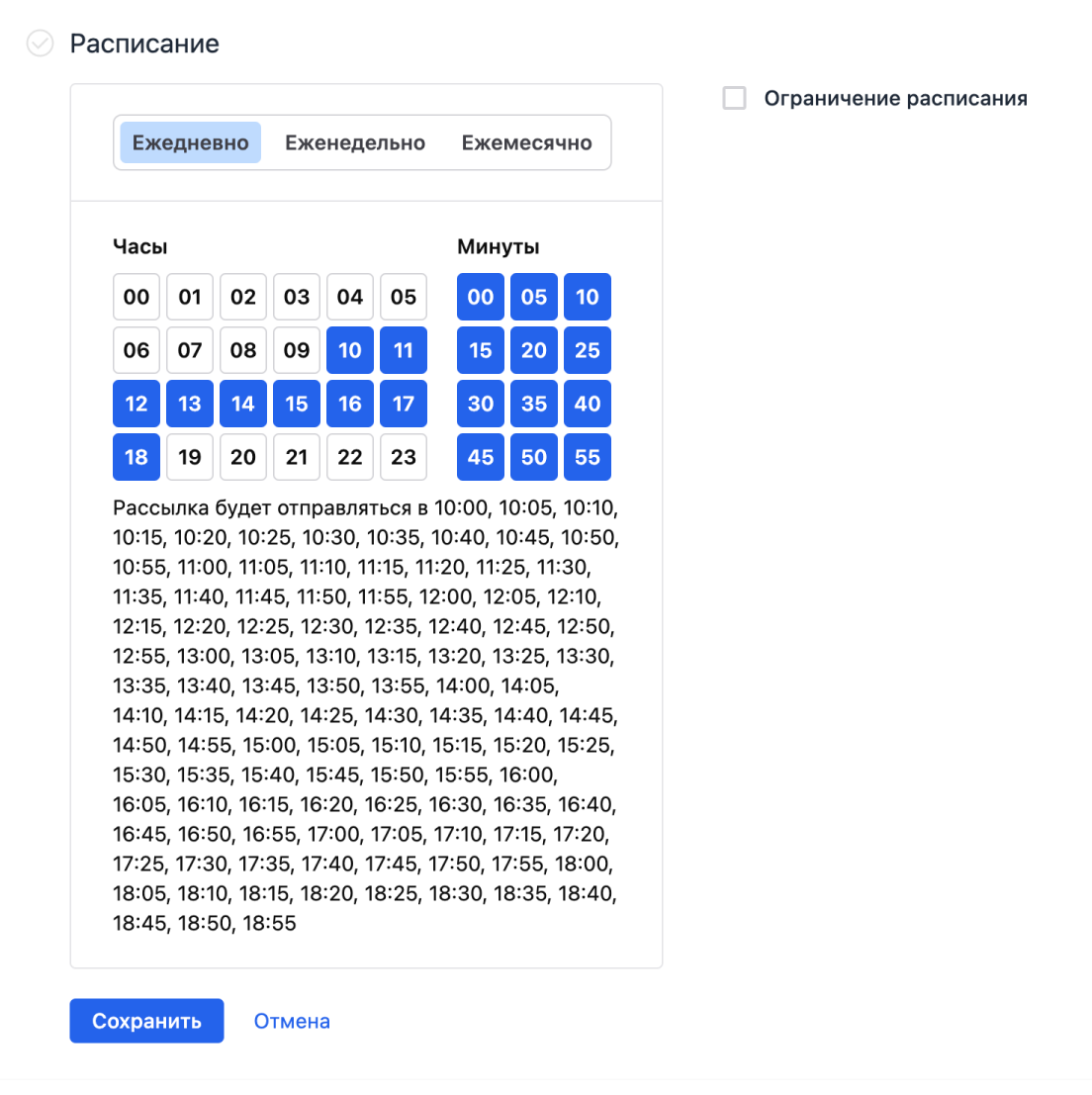Enable the Ограничение расписания checkbox
Image resolution: width=1092 pixels, height=1095 pixels.
pyautogui.click(x=734, y=98)
